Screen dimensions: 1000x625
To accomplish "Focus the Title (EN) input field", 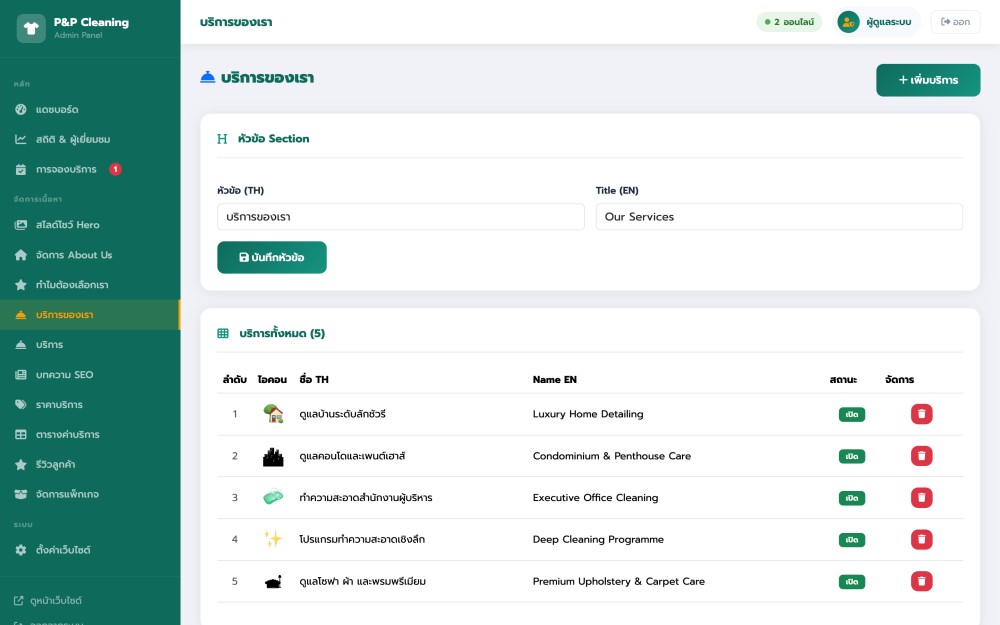I will coord(778,217).
